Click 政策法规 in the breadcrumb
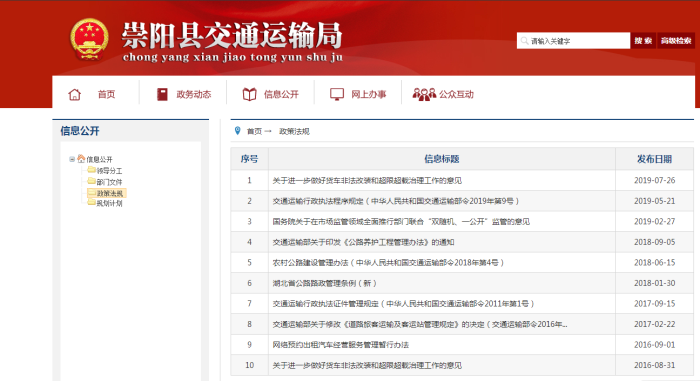Screen dimensions: 700x381 coord(294,131)
